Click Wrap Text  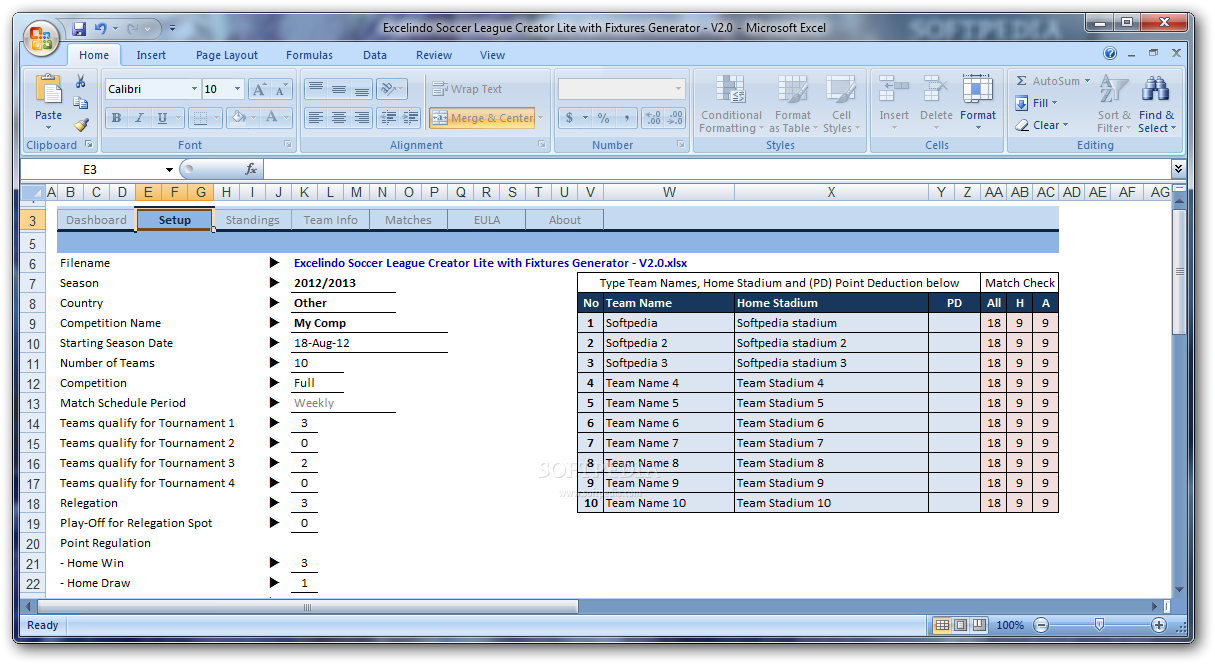click(x=467, y=89)
